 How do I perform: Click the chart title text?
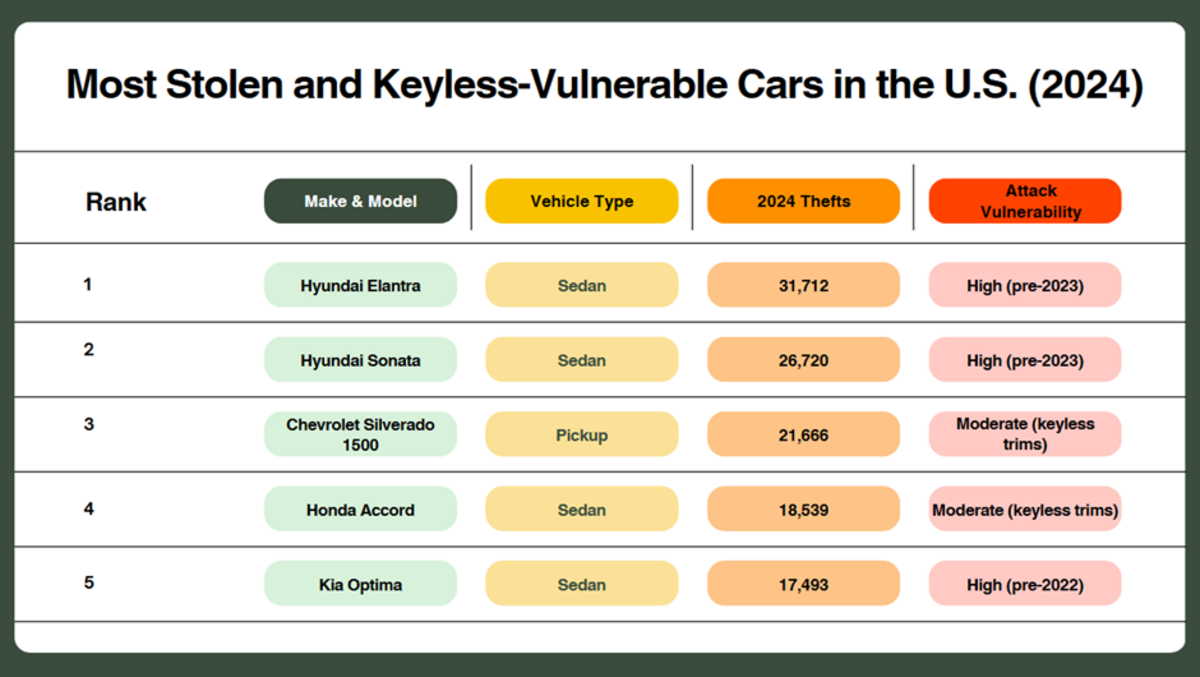click(604, 86)
